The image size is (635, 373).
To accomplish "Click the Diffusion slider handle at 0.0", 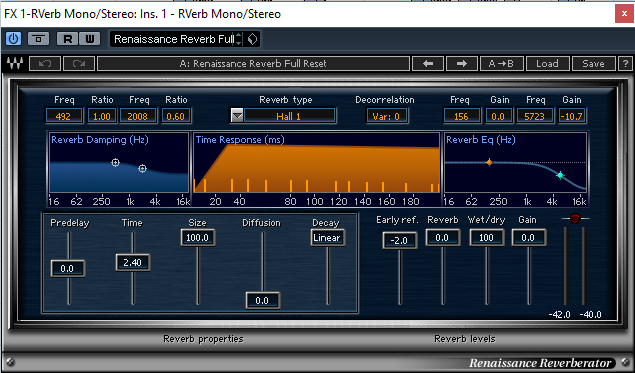I will pyautogui.click(x=262, y=301).
